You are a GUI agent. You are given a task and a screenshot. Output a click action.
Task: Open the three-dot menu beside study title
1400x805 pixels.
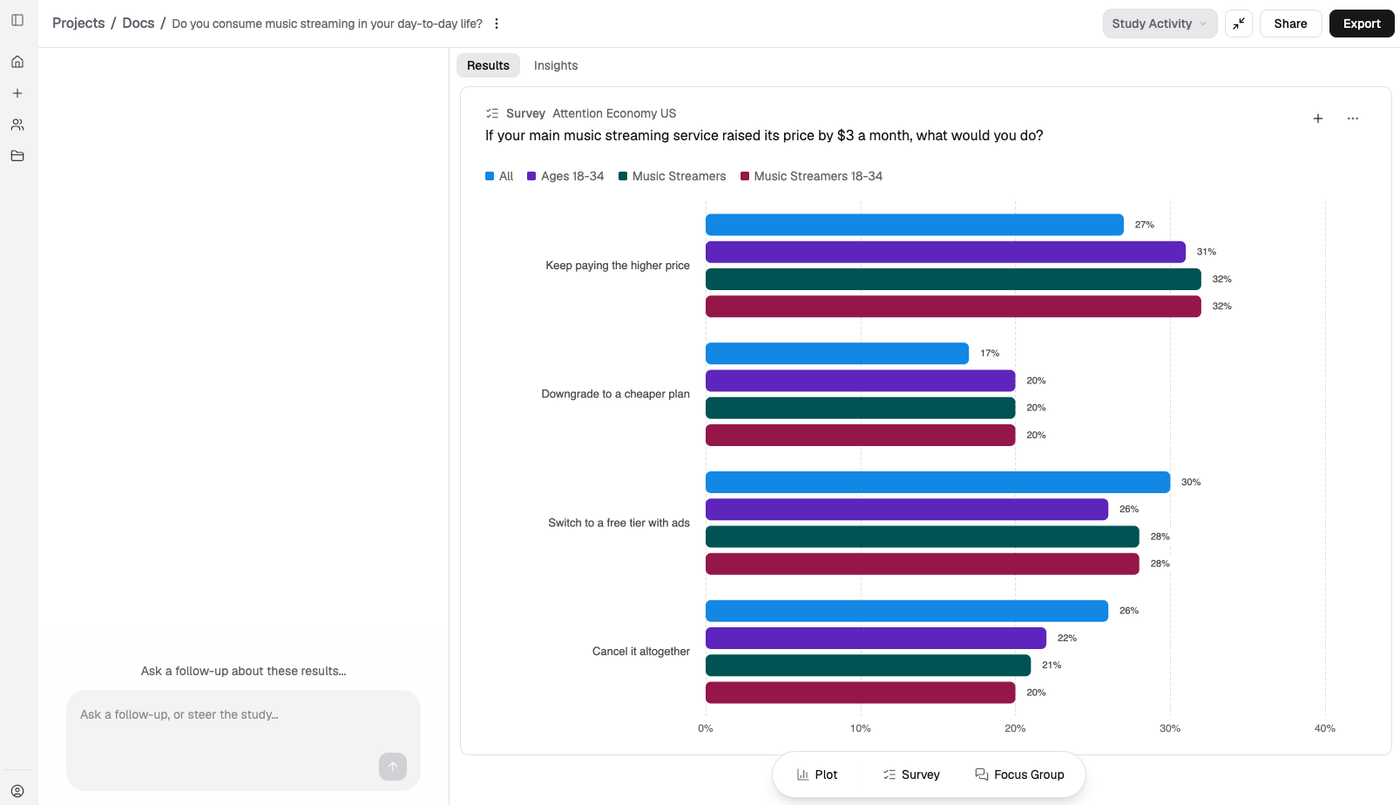497,24
